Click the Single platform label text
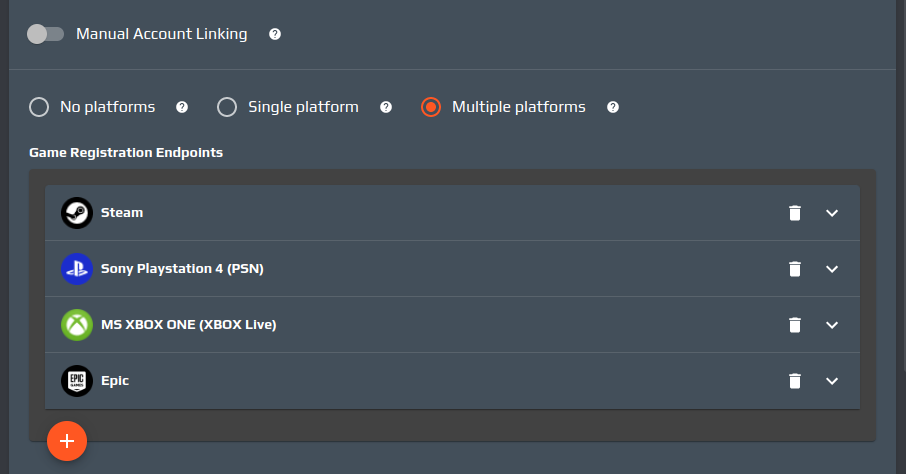 303,107
